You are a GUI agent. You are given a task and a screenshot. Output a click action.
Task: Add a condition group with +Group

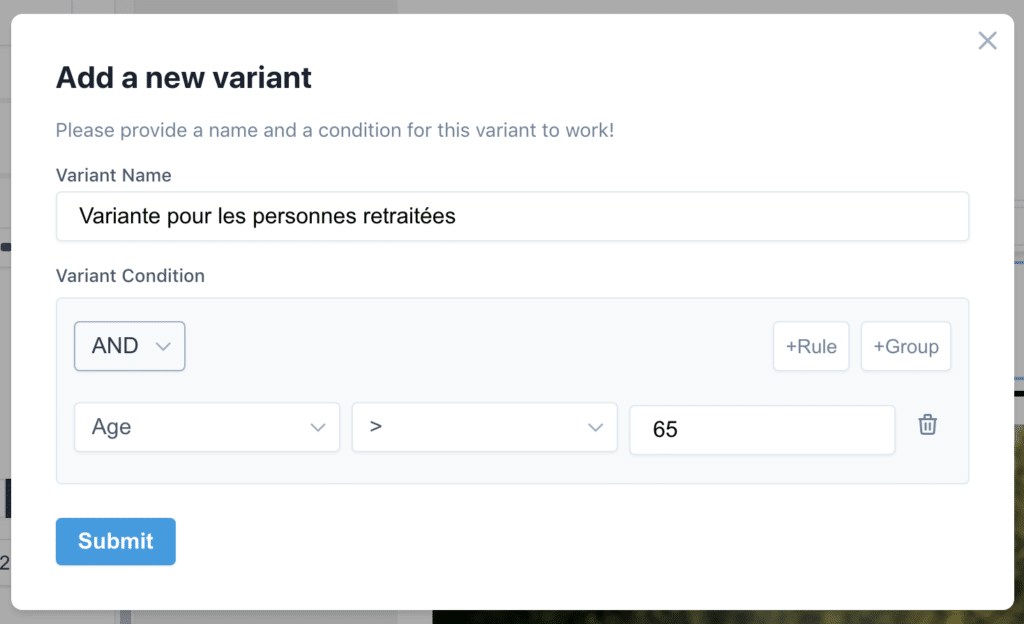(x=905, y=347)
